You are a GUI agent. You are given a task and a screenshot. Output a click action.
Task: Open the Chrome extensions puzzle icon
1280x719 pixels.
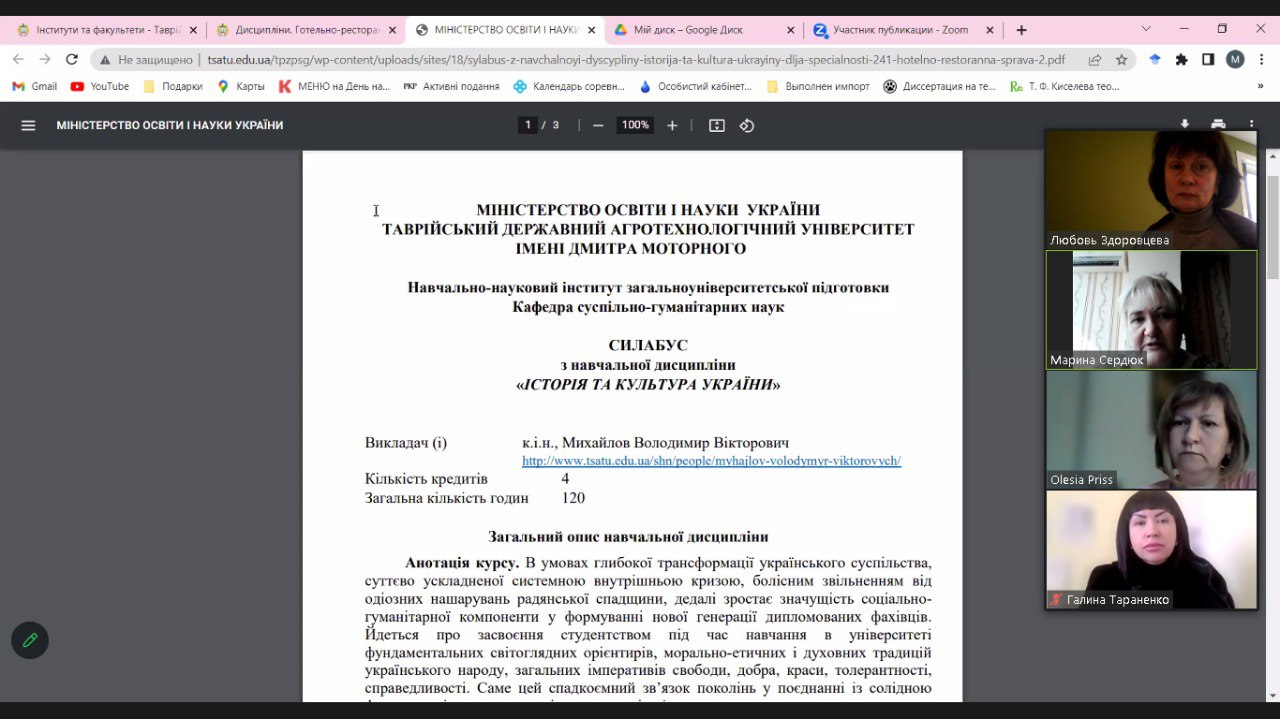click(x=1182, y=59)
